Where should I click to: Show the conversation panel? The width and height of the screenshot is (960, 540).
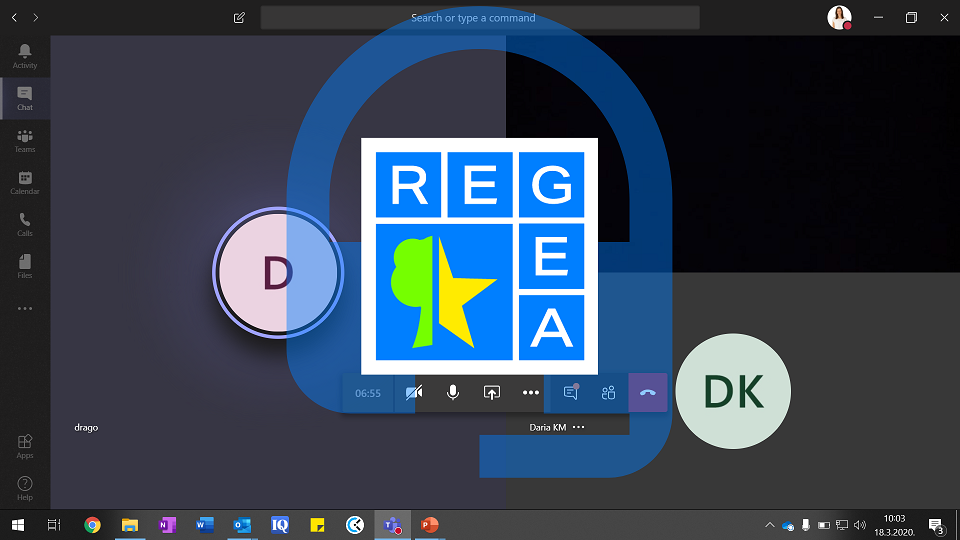coord(571,392)
